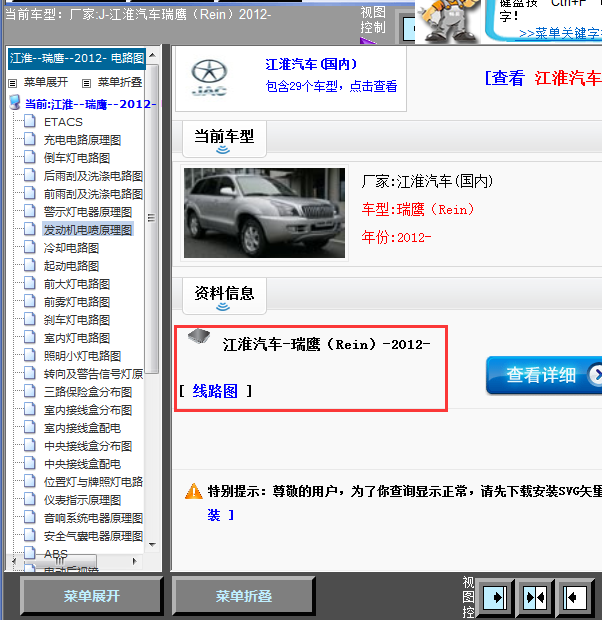This screenshot has height=620, width=602.
Task: Click the square icon before 菜单折叠
Action: pos(86,83)
